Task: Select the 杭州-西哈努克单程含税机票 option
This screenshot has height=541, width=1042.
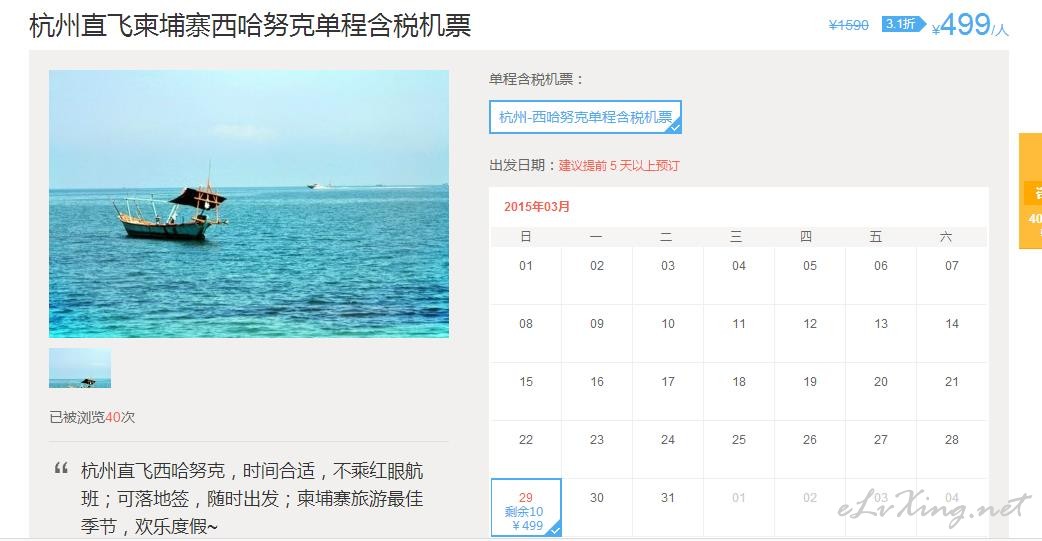Action: 585,117
